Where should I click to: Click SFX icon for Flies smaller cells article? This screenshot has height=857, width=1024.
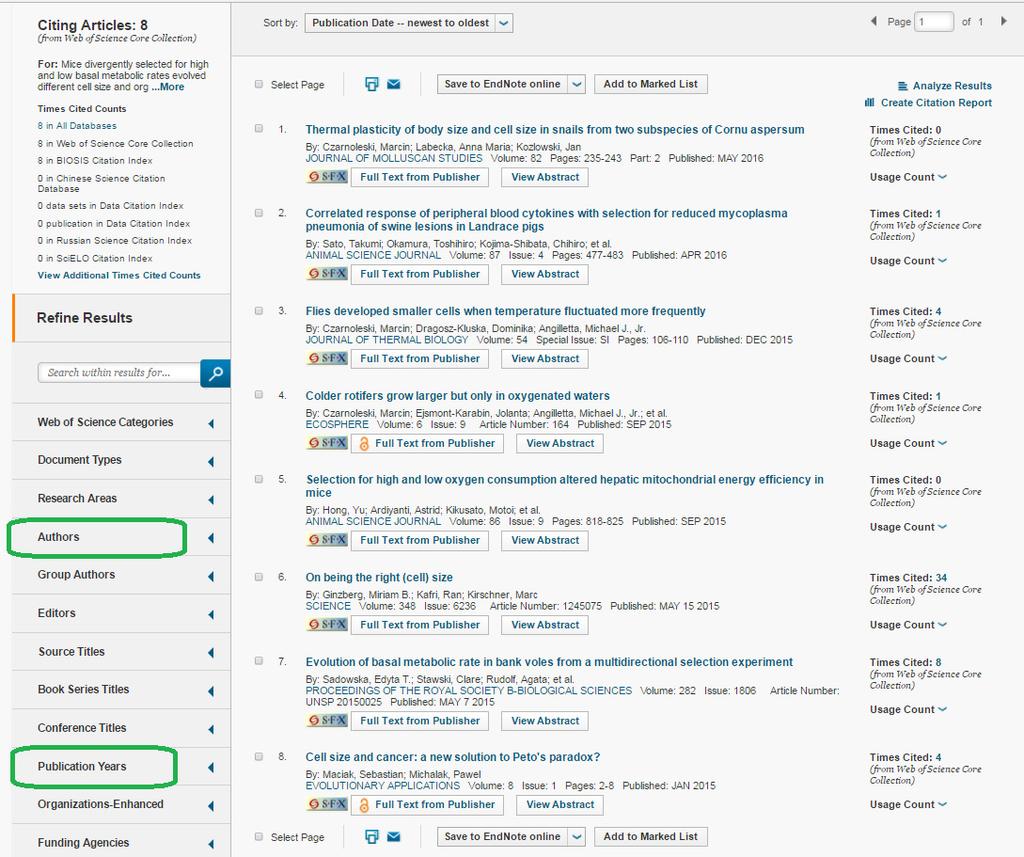(327, 359)
